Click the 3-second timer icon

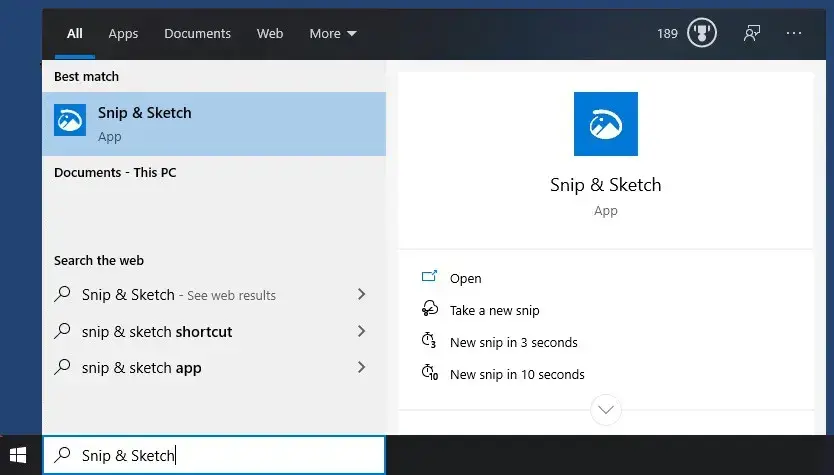click(x=429, y=340)
